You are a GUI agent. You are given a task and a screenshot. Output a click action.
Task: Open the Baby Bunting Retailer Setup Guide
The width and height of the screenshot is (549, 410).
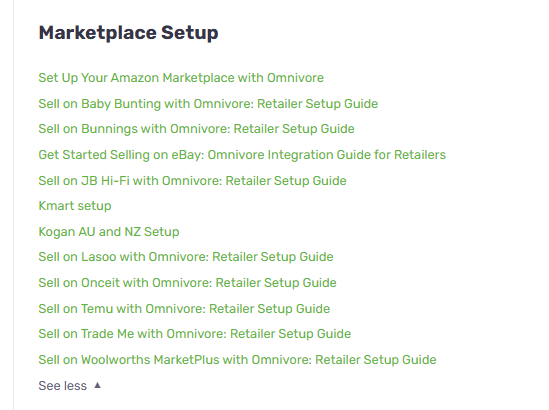tap(208, 104)
